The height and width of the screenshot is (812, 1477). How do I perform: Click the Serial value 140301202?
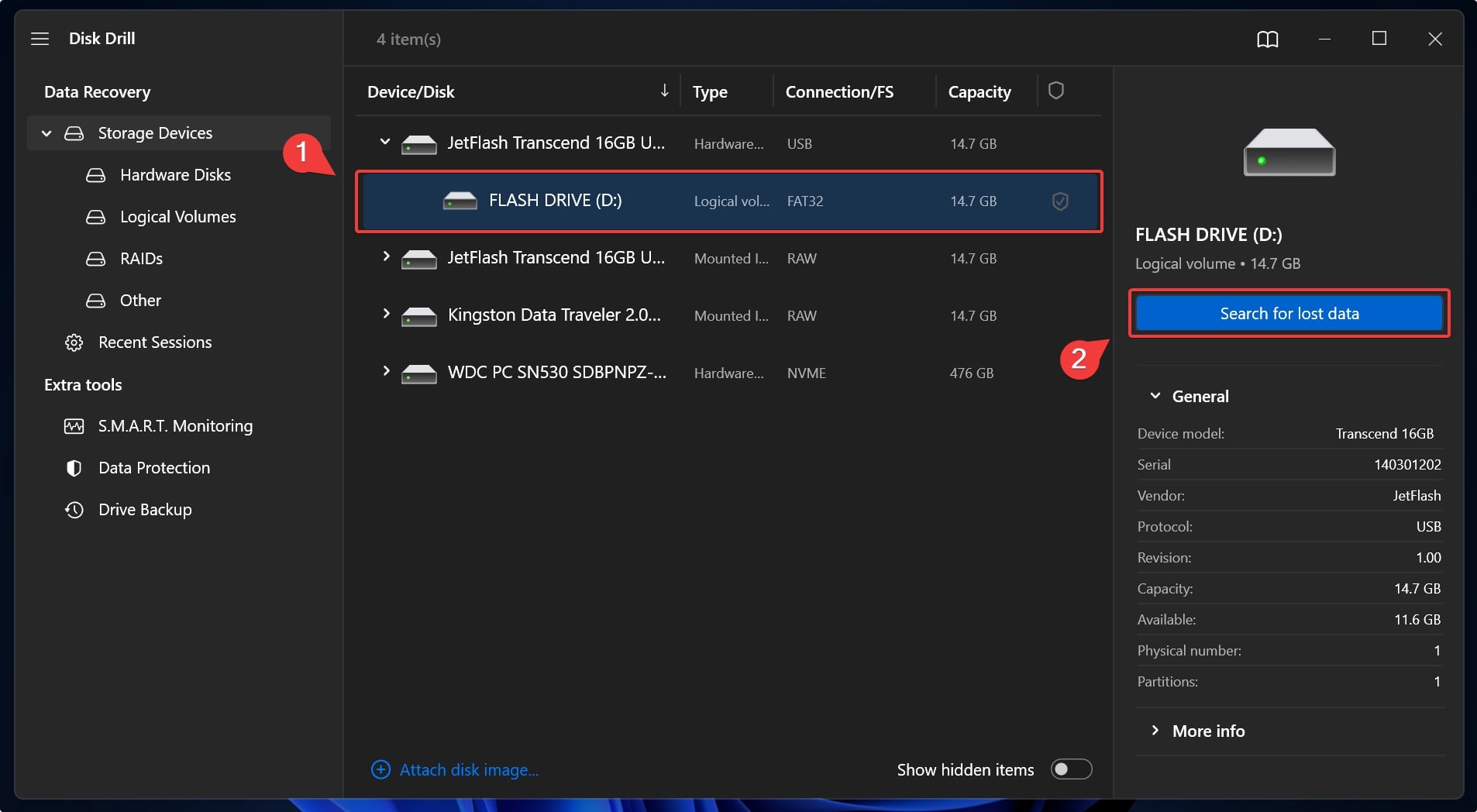[x=1407, y=465]
